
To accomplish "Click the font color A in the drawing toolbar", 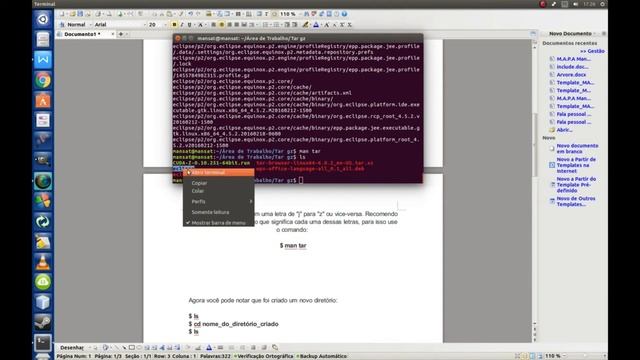I will (209, 348).
